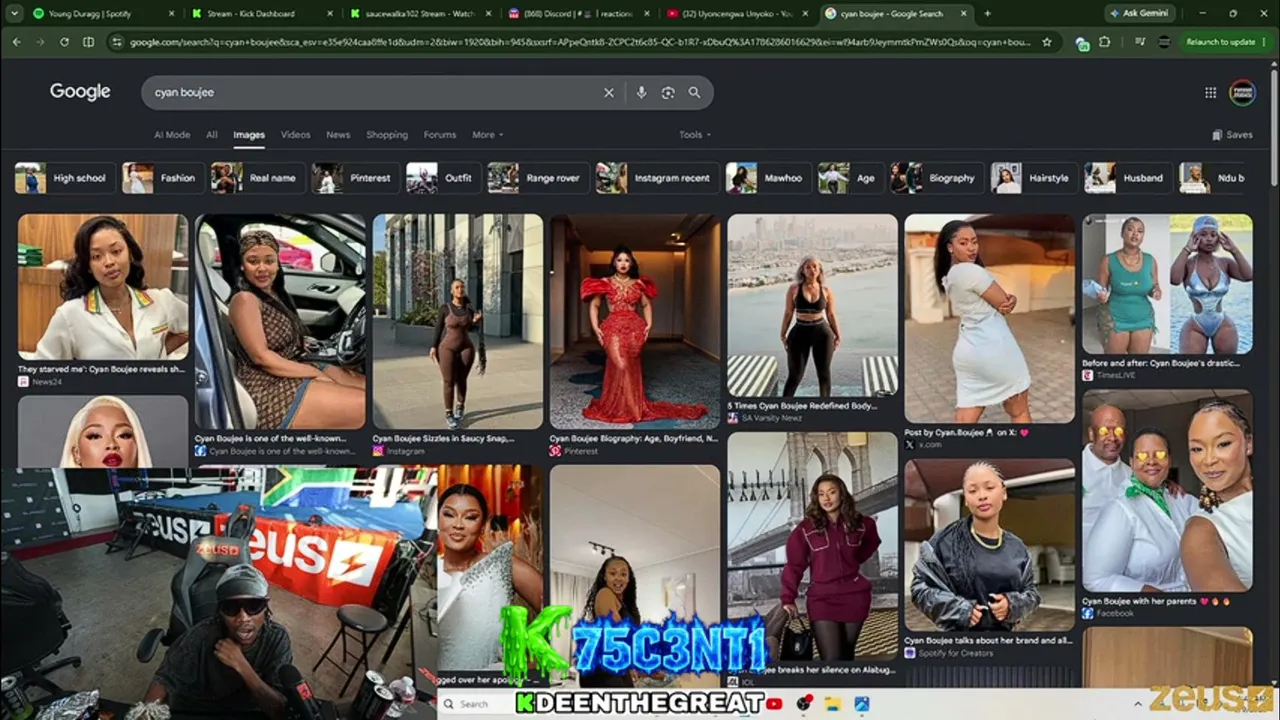Open the Google account profile avatar
1280x720 pixels.
pyautogui.click(x=1242, y=92)
